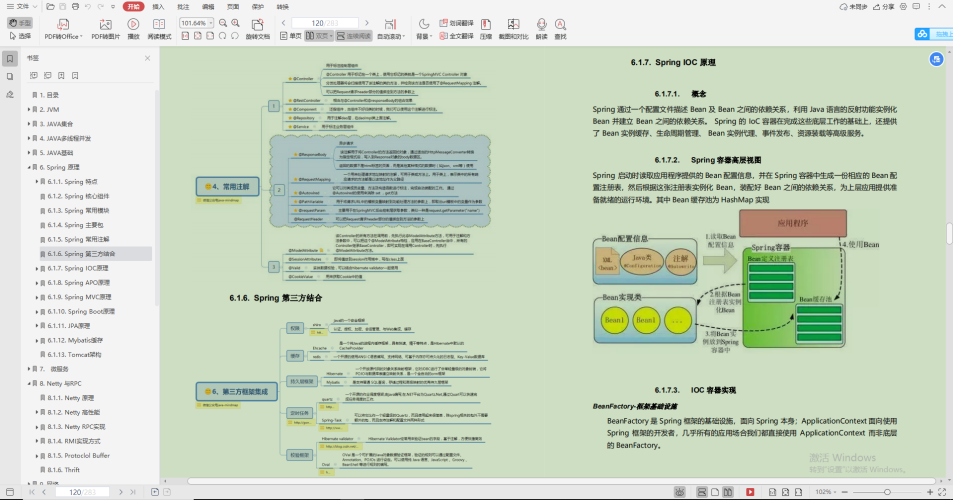
Task: Click the 分享 share button
Action: 884,7
